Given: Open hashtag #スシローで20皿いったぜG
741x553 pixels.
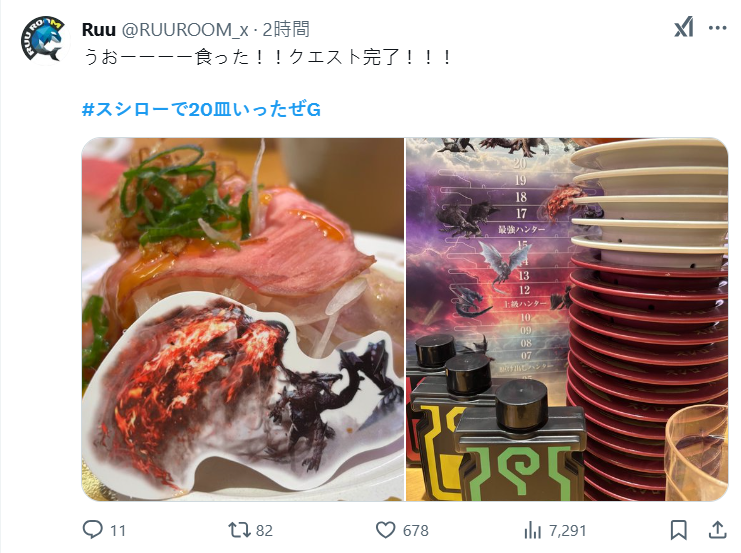Looking at the screenshot, I should 201,110.
